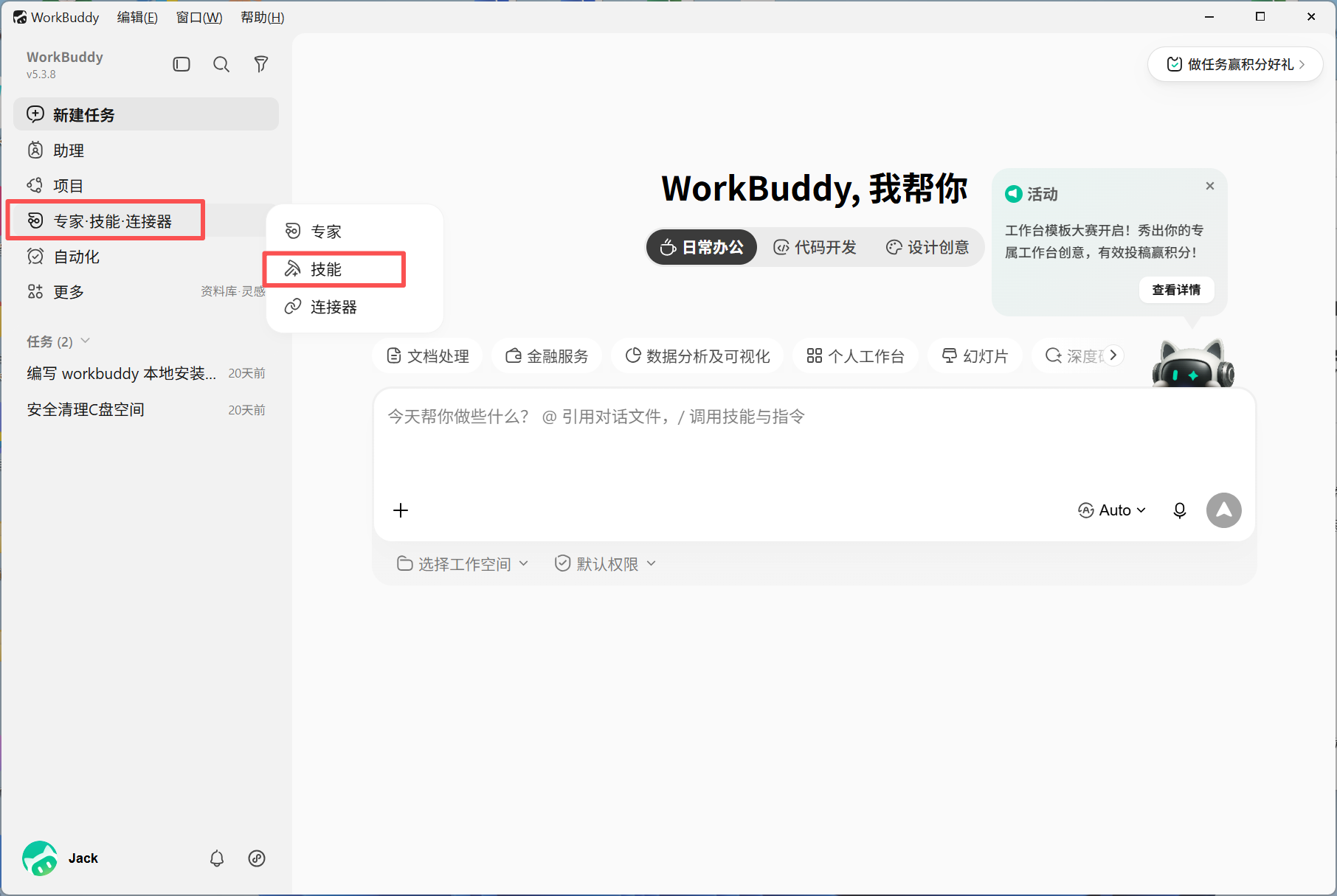This screenshot has width=1337, height=896.
Task: Open the 自动化 automation section
Action: (146, 257)
